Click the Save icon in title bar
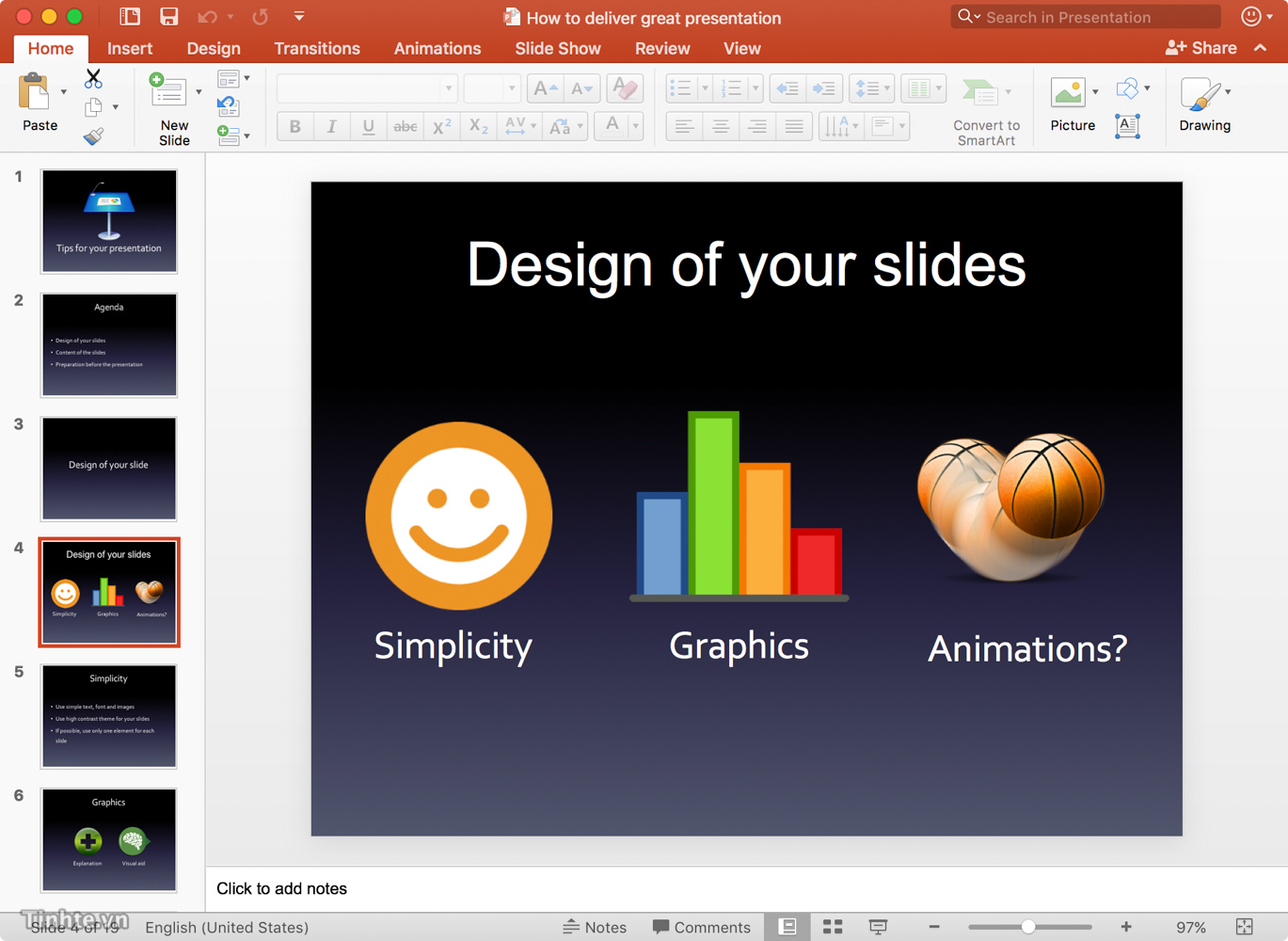This screenshot has height=941, width=1288. click(x=168, y=16)
